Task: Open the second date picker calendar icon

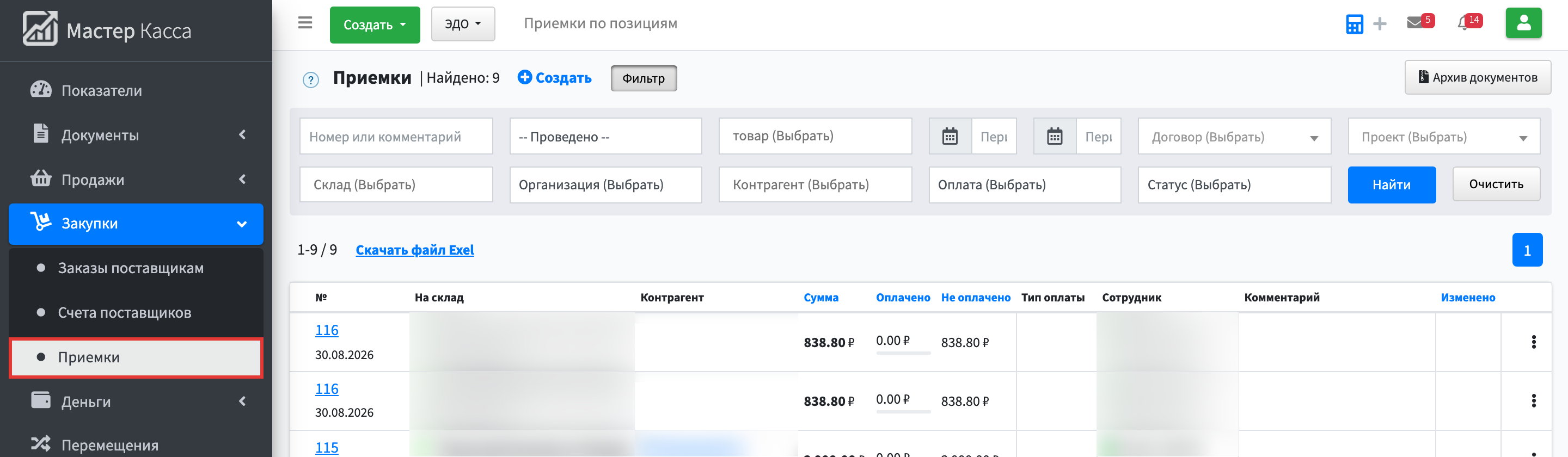Action: tap(1054, 137)
